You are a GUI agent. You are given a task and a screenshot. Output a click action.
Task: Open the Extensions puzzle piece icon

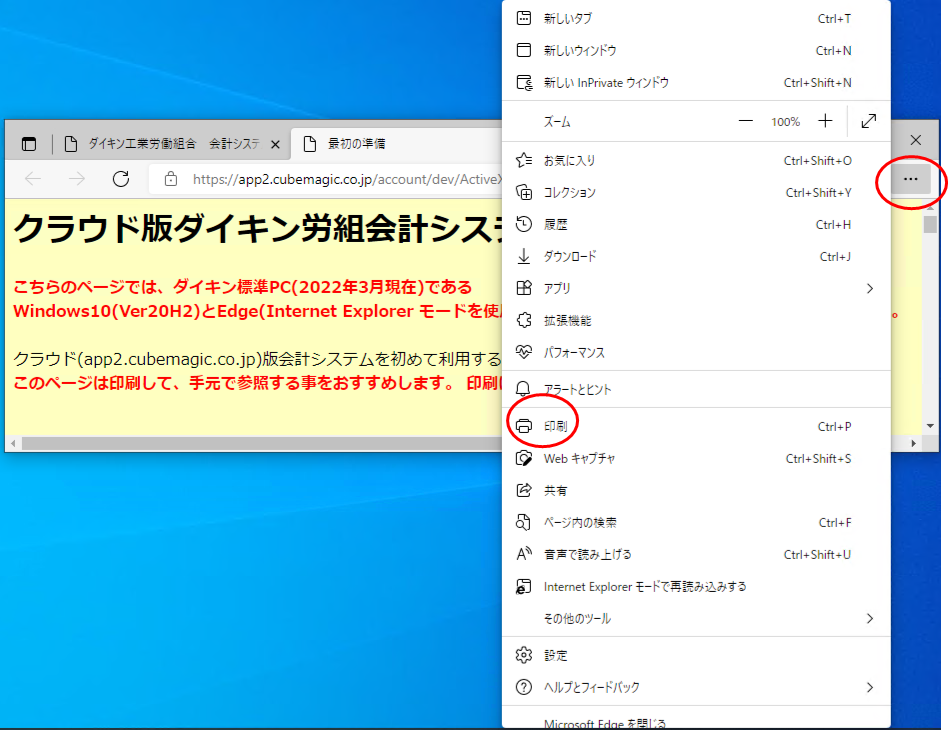tap(523, 321)
